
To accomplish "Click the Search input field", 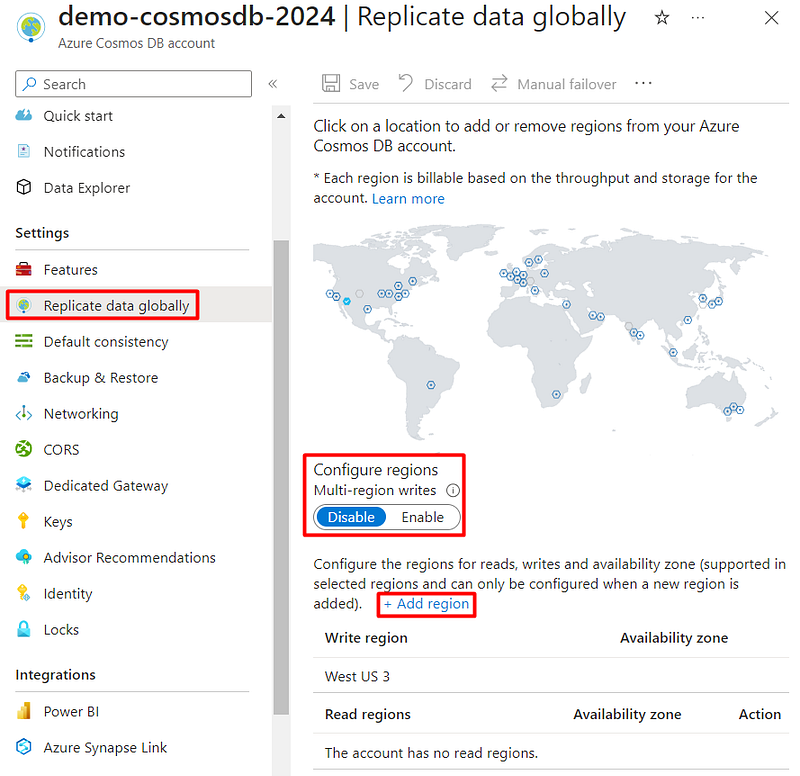I will [134, 84].
